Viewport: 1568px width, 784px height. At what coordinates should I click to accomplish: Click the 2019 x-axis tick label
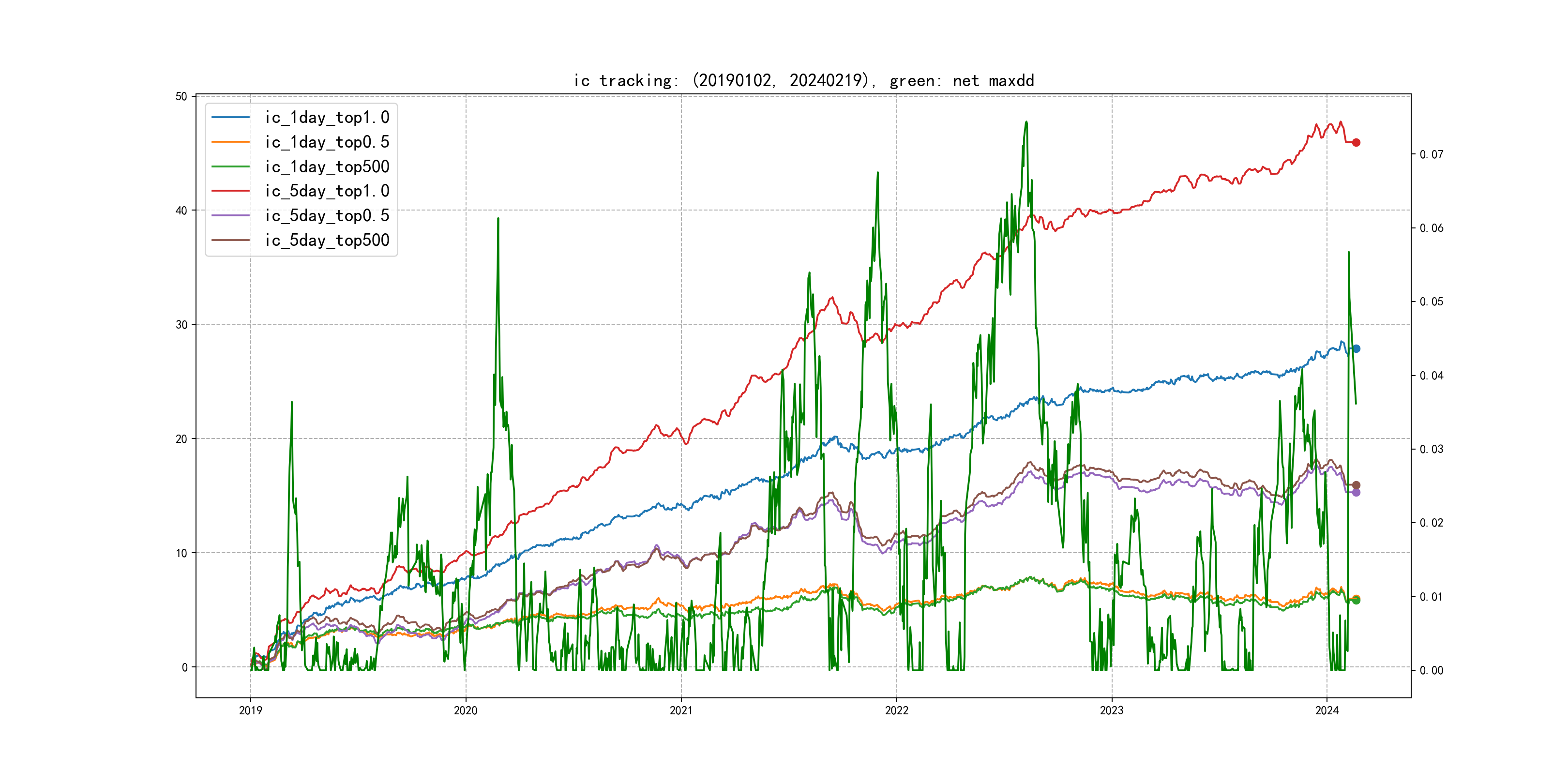click(250, 710)
